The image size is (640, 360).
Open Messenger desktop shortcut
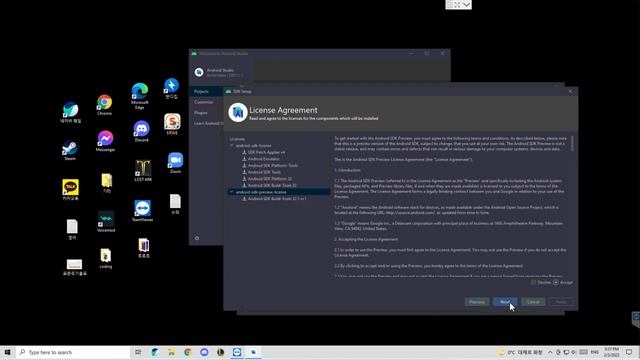coord(105,141)
